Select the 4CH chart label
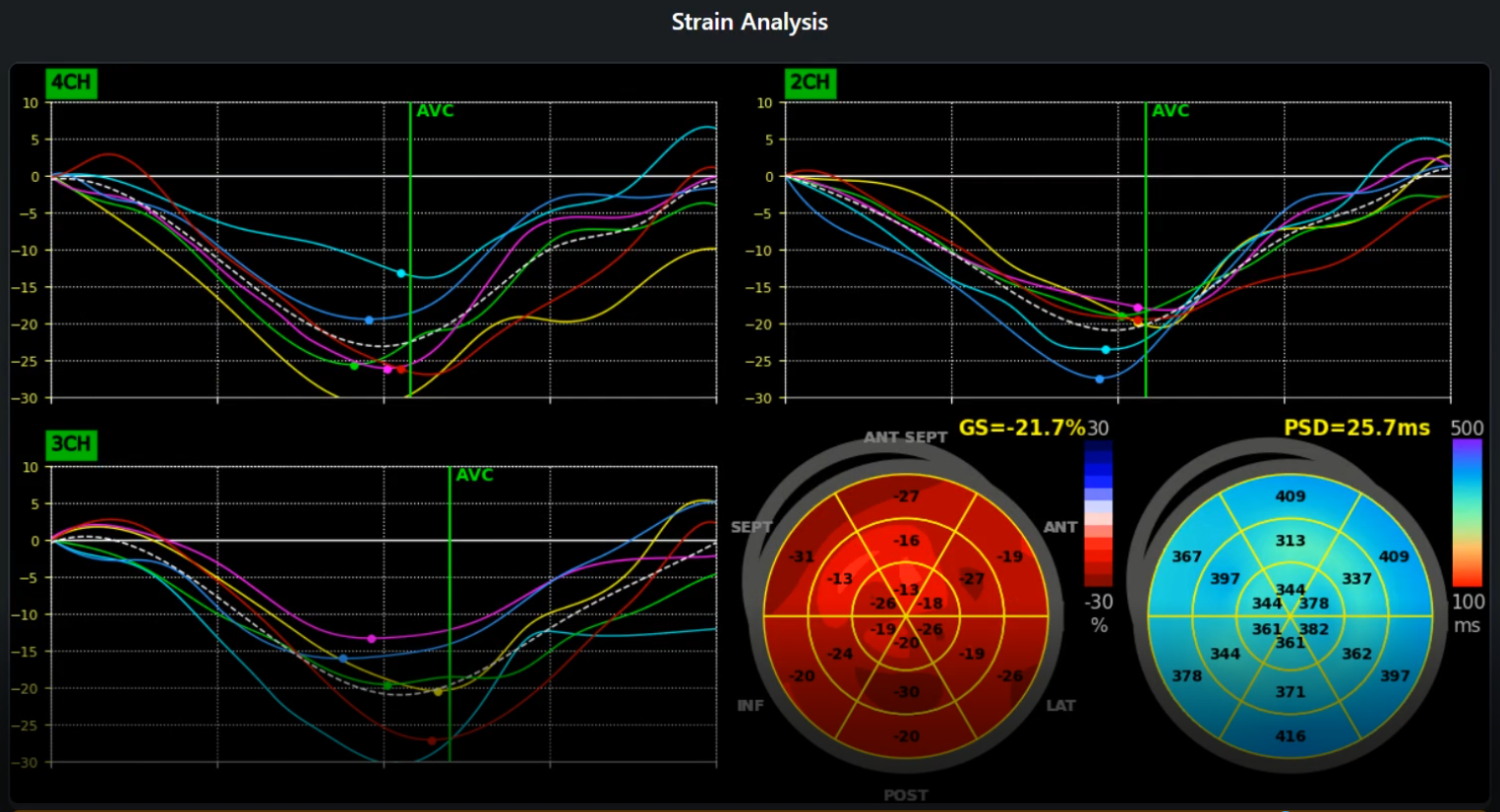Image resolution: width=1500 pixels, height=812 pixels. pyautogui.click(x=71, y=83)
